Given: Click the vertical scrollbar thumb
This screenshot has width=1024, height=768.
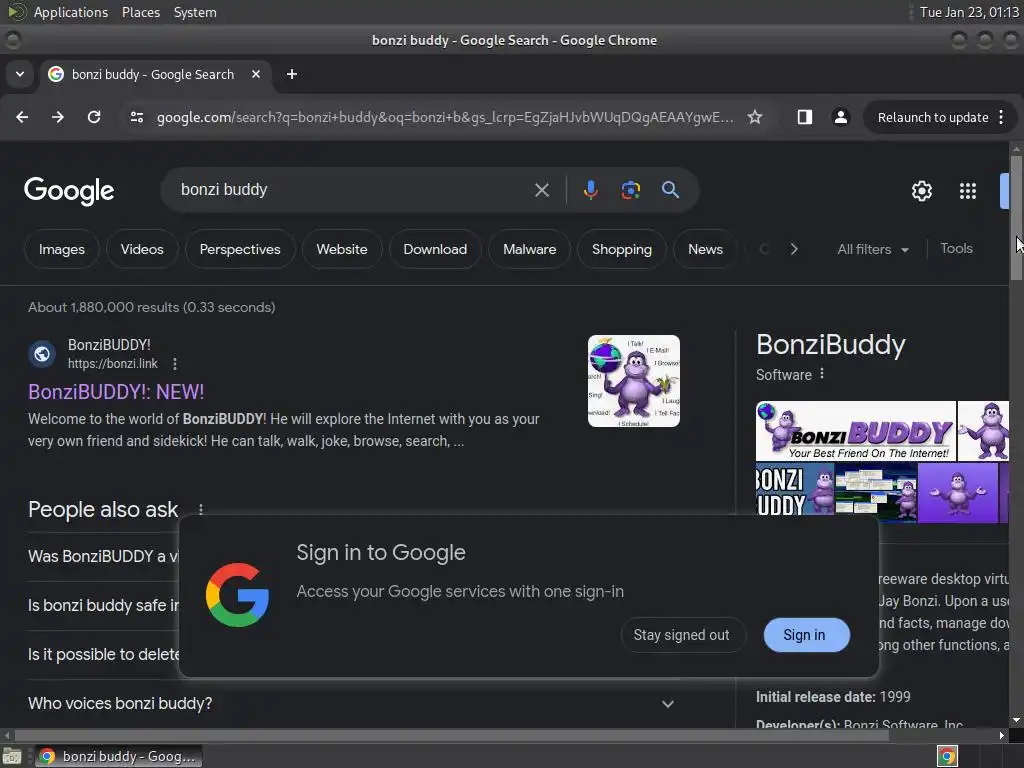Looking at the screenshot, I should click(1016, 218).
